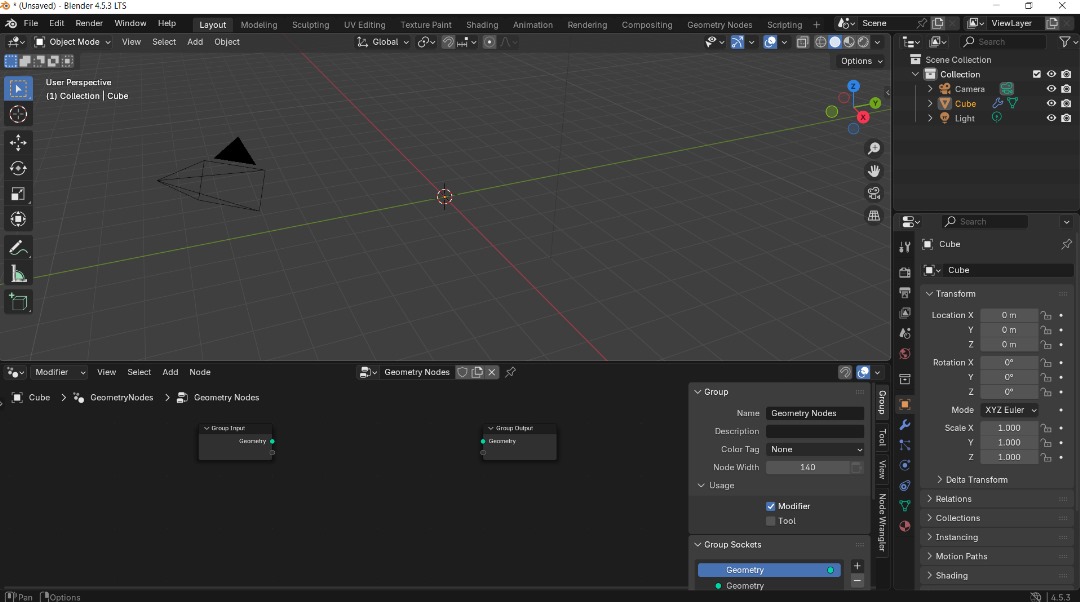
Task: Click the group Name input field
Action: coord(815,413)
